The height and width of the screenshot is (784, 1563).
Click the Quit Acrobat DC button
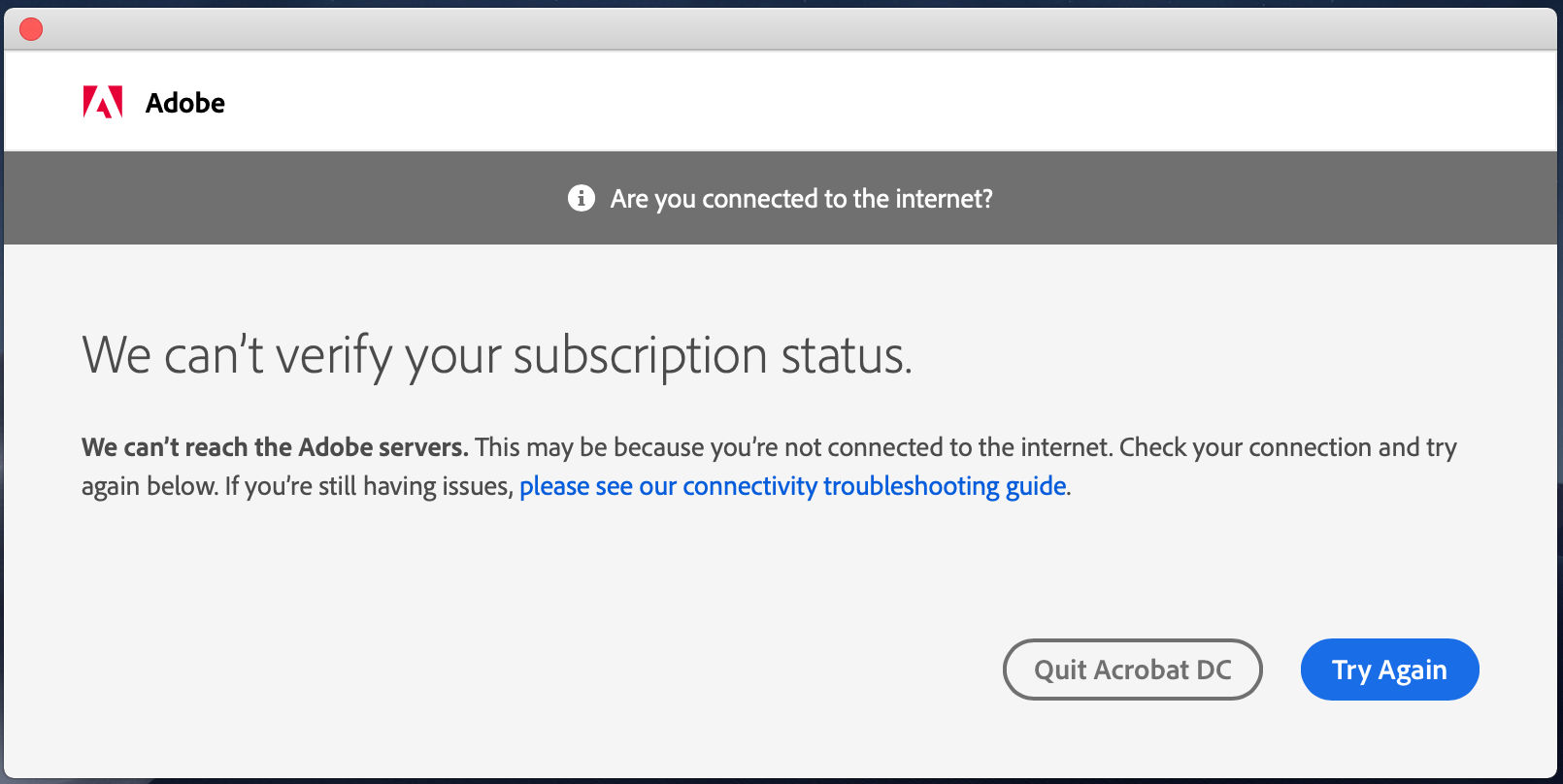(1132, 670)
